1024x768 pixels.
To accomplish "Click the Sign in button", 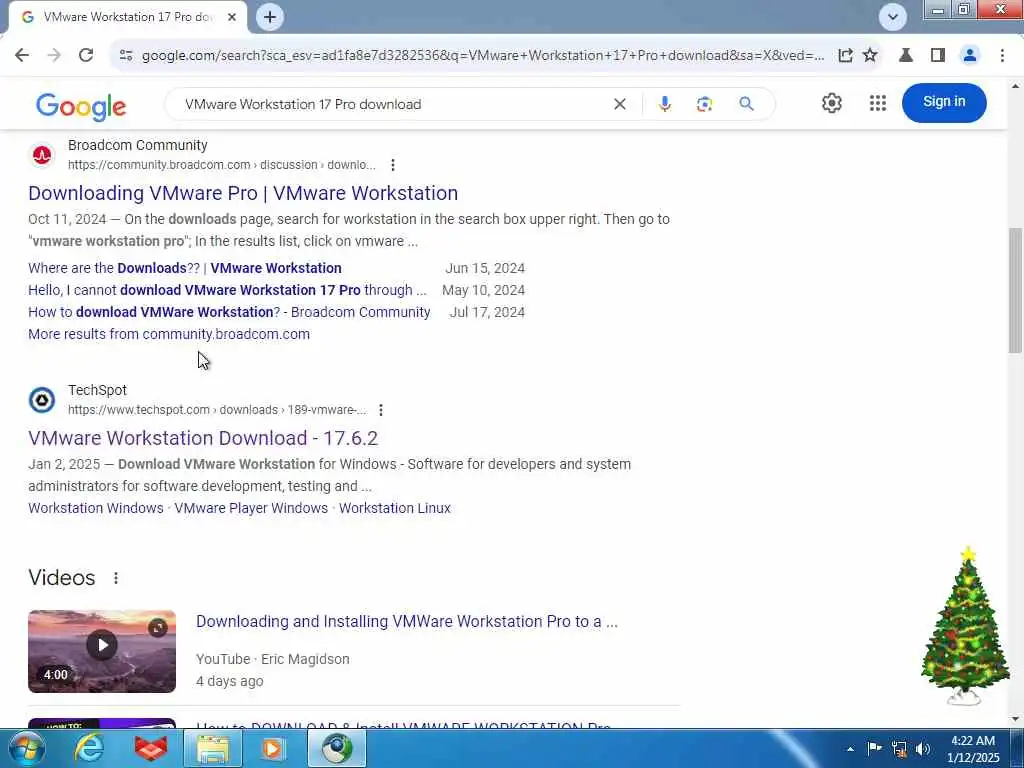I will pyautogui.click(x=944, y=103).
